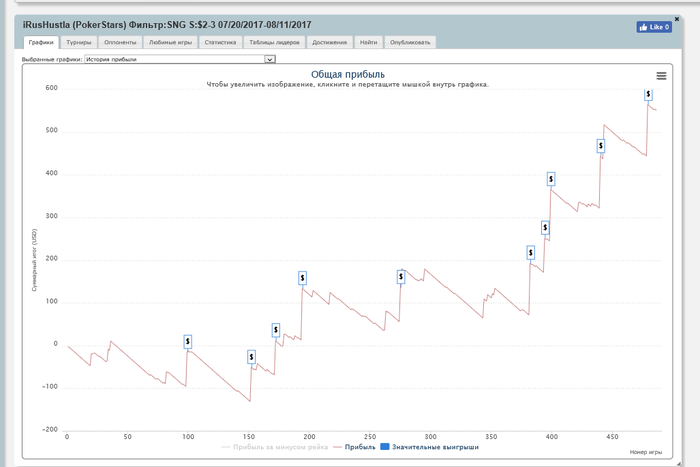
Task: Click the $ win marker near game 382
Action: tap(530, 253)
